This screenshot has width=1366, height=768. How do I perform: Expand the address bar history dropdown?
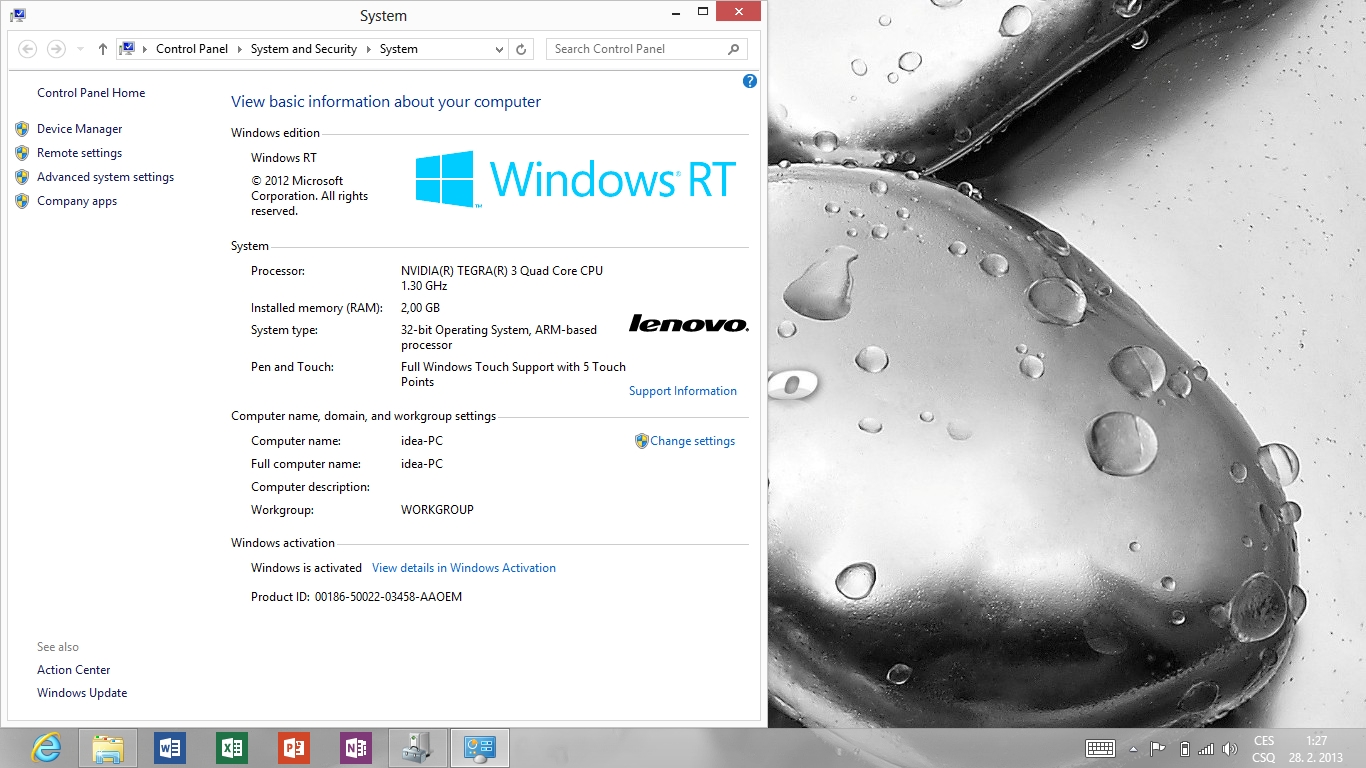[499, 49]
